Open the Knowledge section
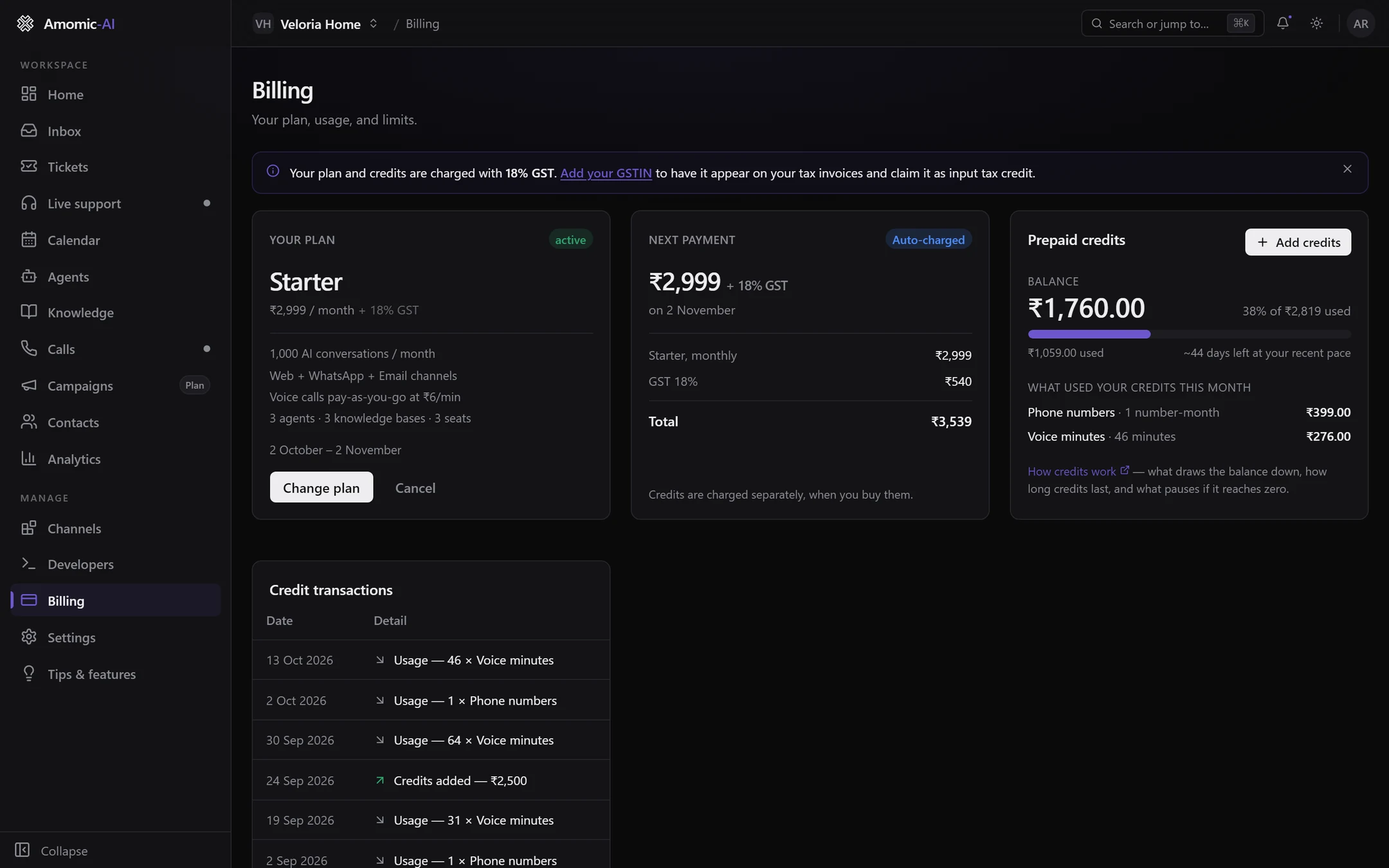This screenshot has height=868, width=1389. [x=116, y=312]
